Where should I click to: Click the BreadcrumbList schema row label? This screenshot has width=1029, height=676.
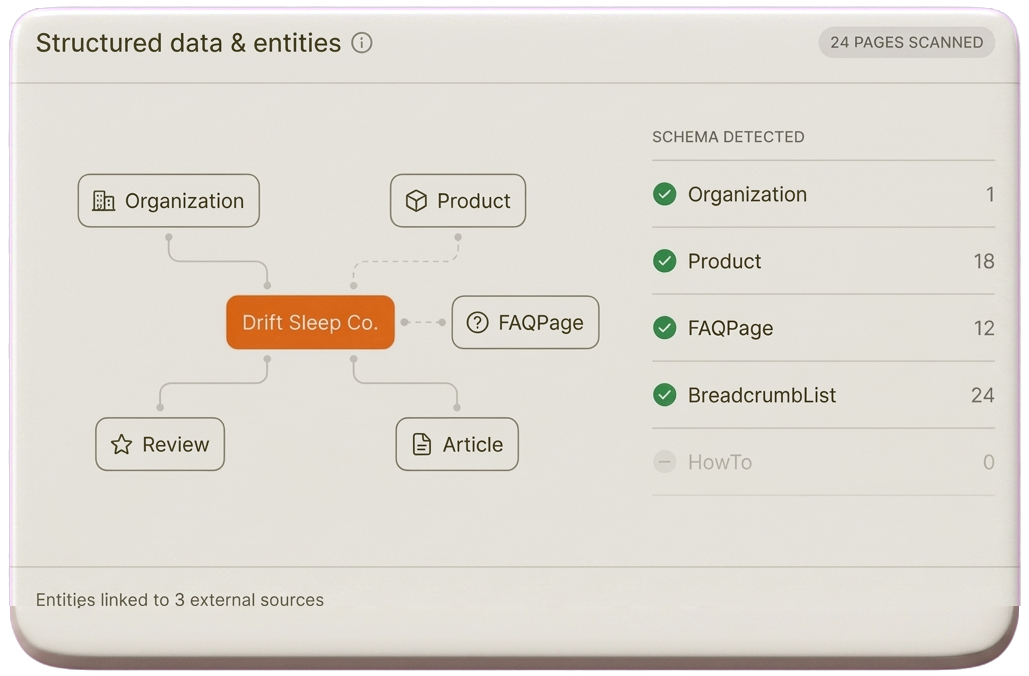(x=762, y=395)
